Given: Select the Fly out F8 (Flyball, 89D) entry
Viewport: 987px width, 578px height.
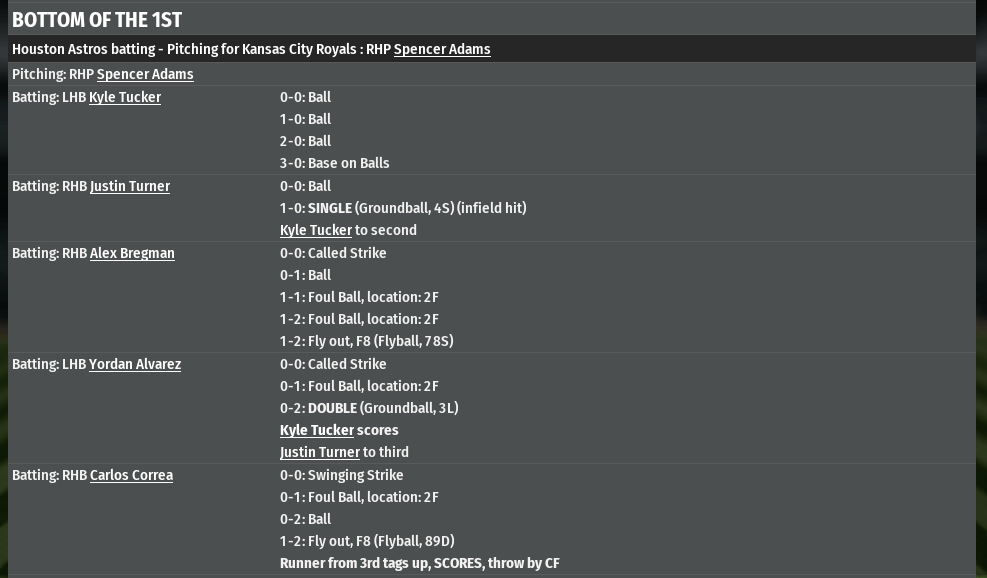Looking at the screenshot, I should pyautogui.click(x=367, y=541).
